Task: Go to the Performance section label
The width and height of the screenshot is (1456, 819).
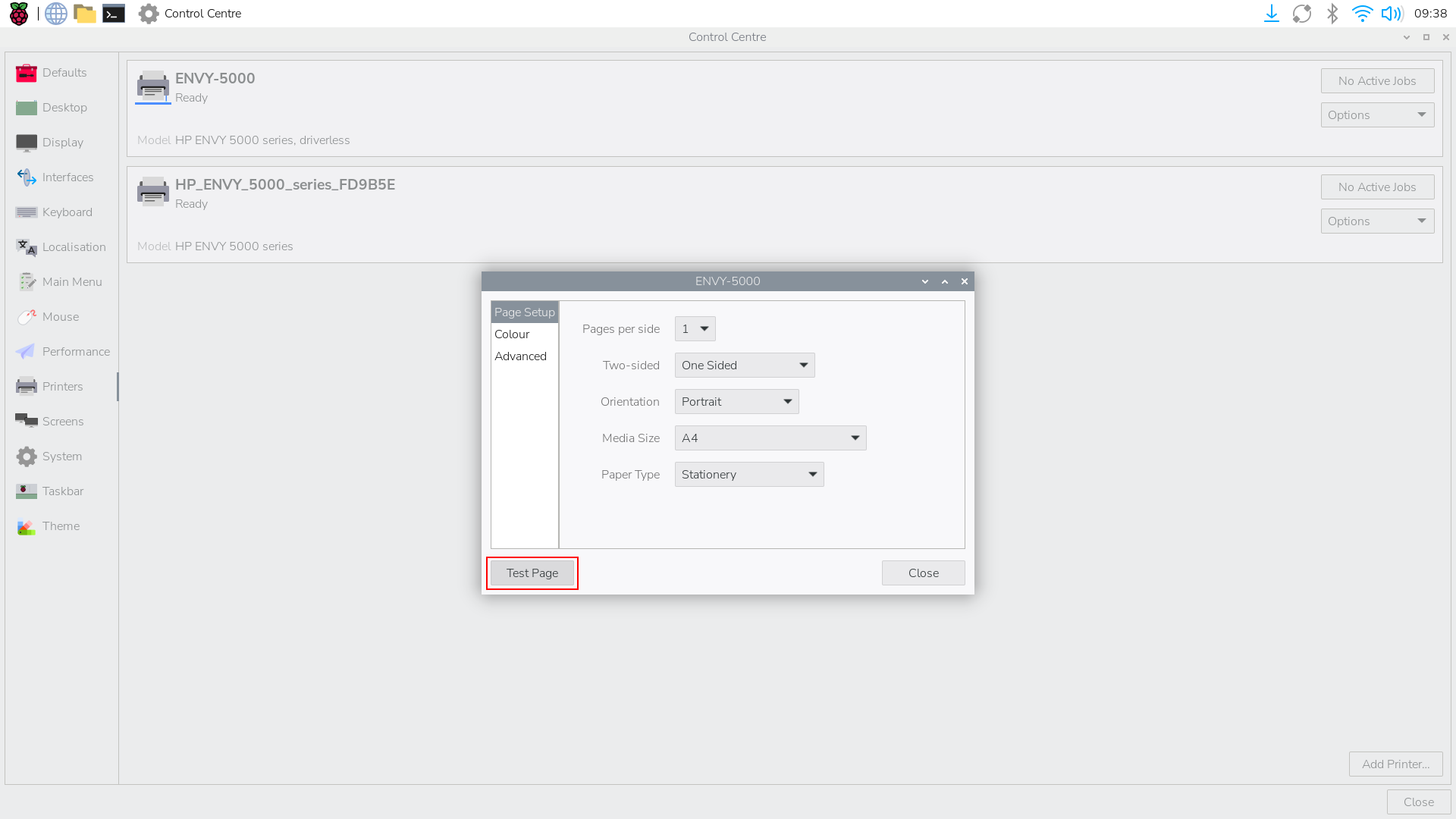Action: pos(77,352)
